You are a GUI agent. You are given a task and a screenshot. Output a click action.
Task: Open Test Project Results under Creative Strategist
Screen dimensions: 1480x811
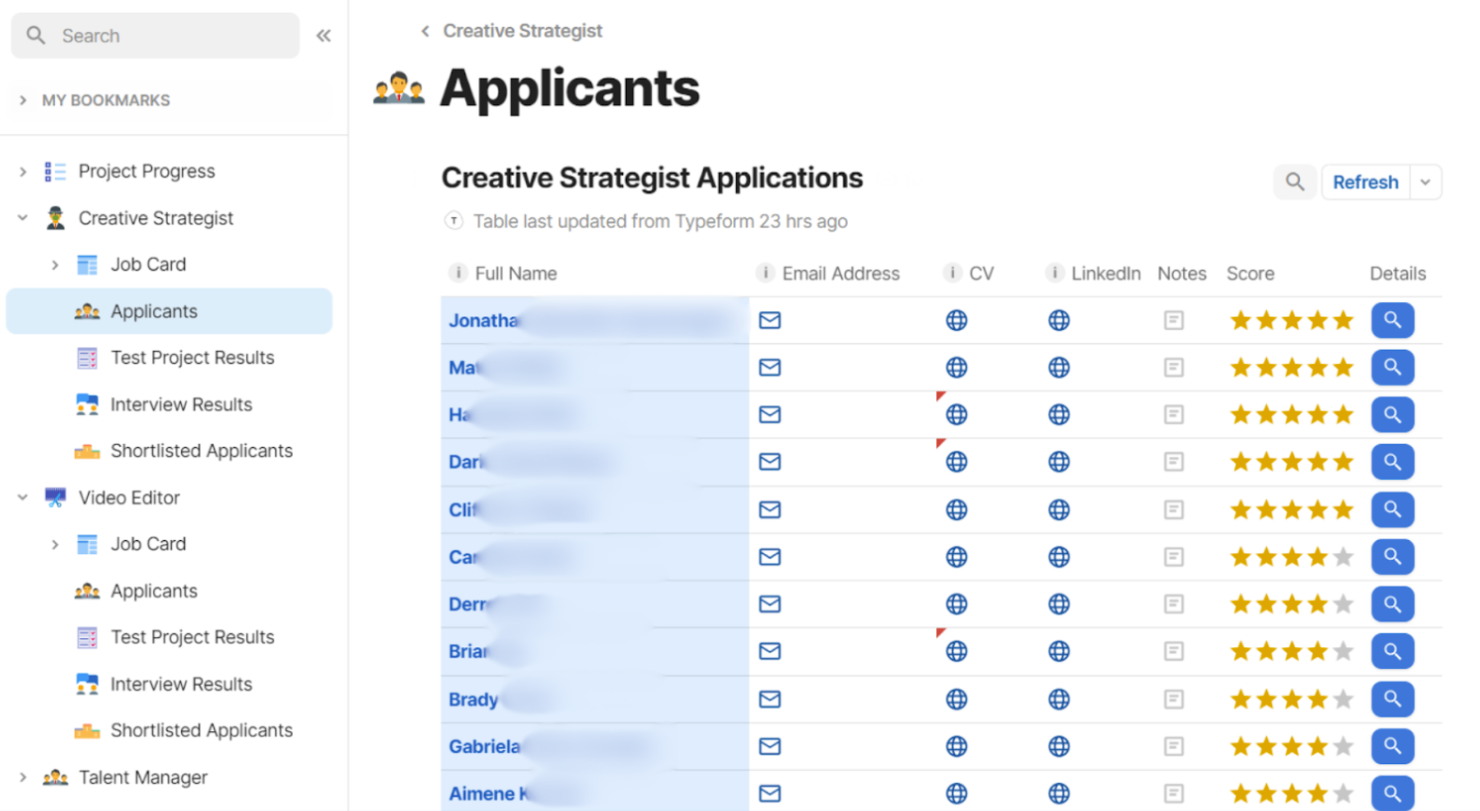click(192, 358)
